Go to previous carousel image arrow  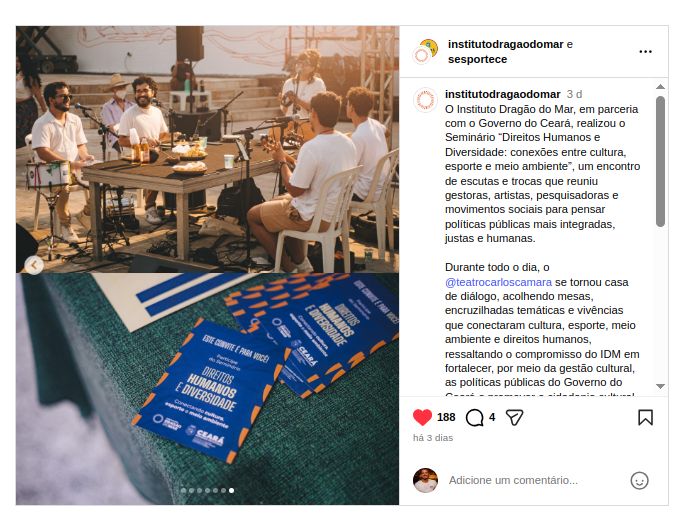pyautogui.click(x=34, y=265)
